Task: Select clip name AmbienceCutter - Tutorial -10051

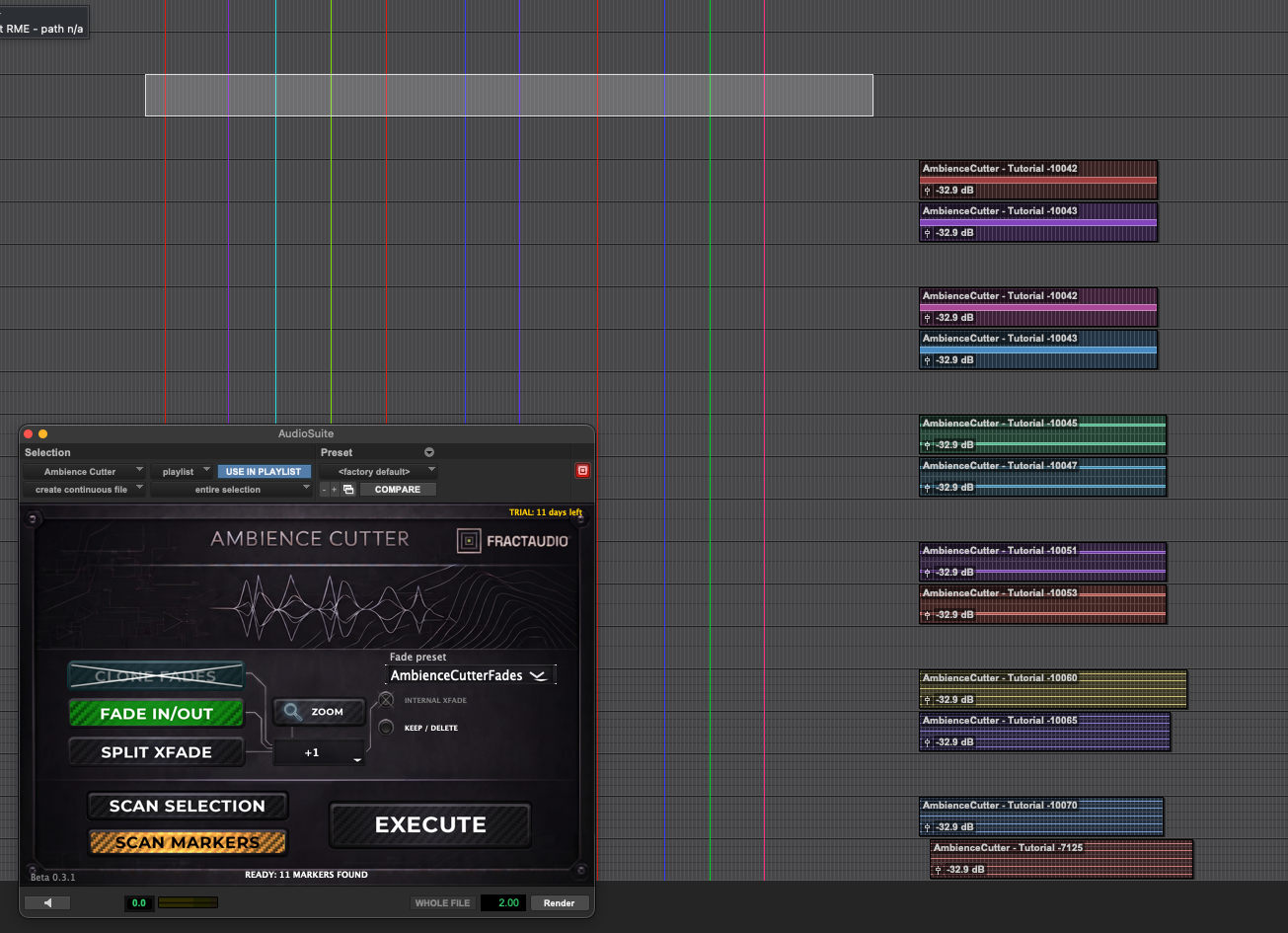Action: coord(1000,551)
